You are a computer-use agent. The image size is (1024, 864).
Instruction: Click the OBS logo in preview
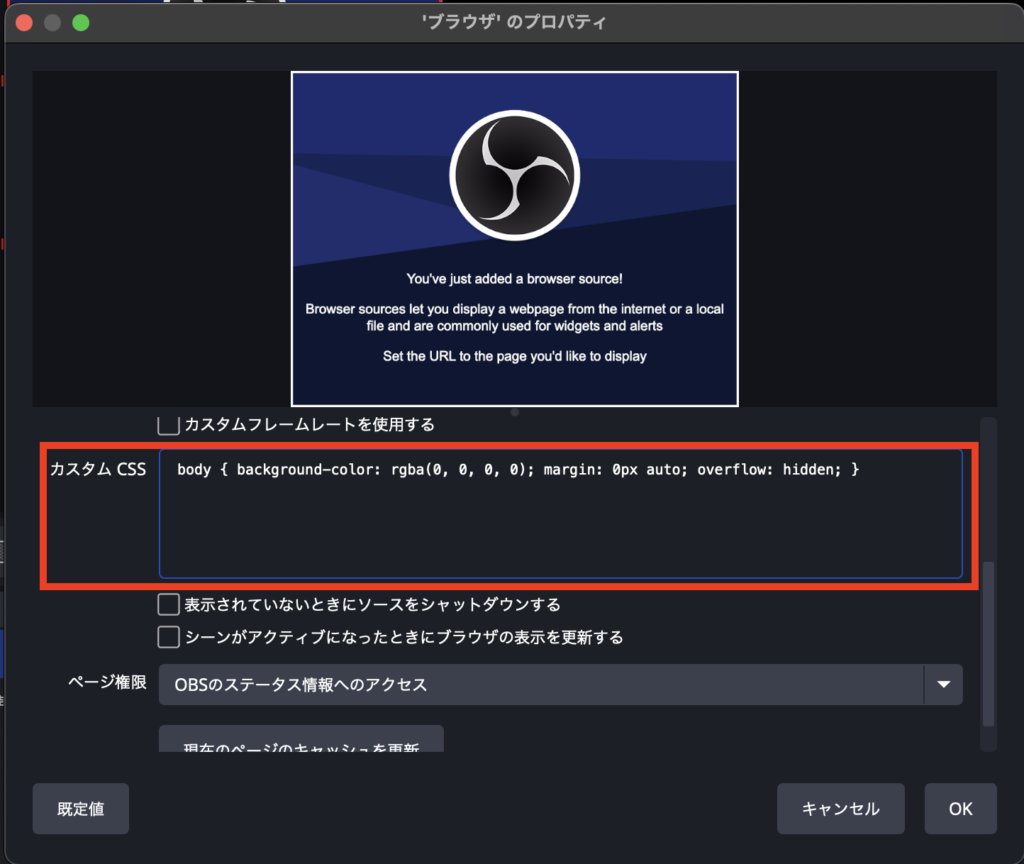coord(515,175)
